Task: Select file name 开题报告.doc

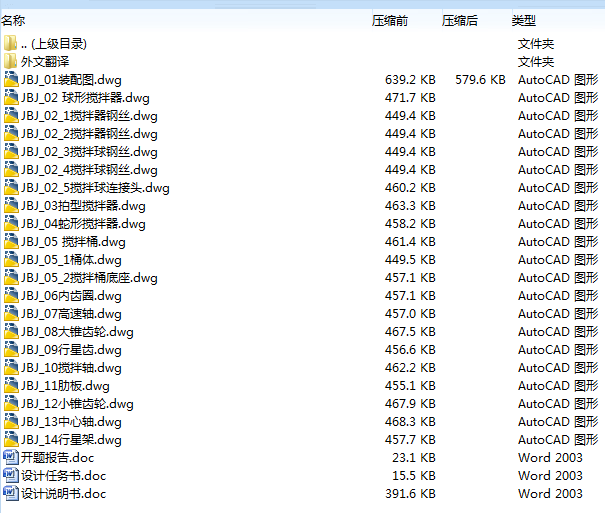Action: pos(57,458)
